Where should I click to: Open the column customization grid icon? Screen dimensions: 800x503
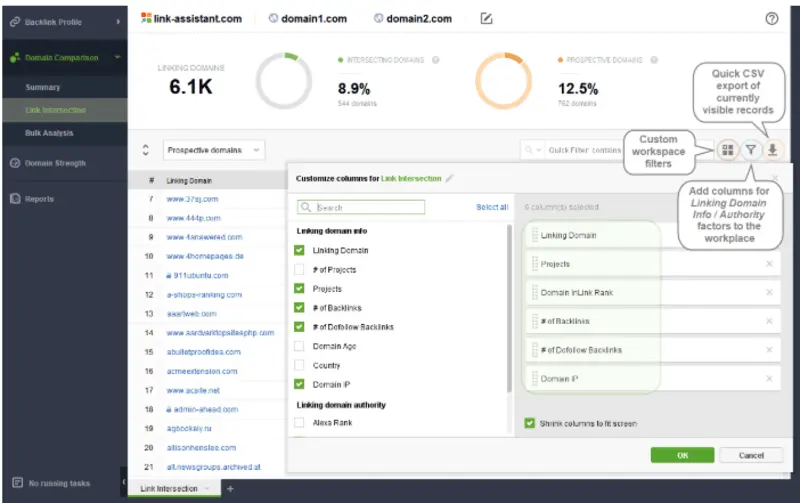click(728, 150)
